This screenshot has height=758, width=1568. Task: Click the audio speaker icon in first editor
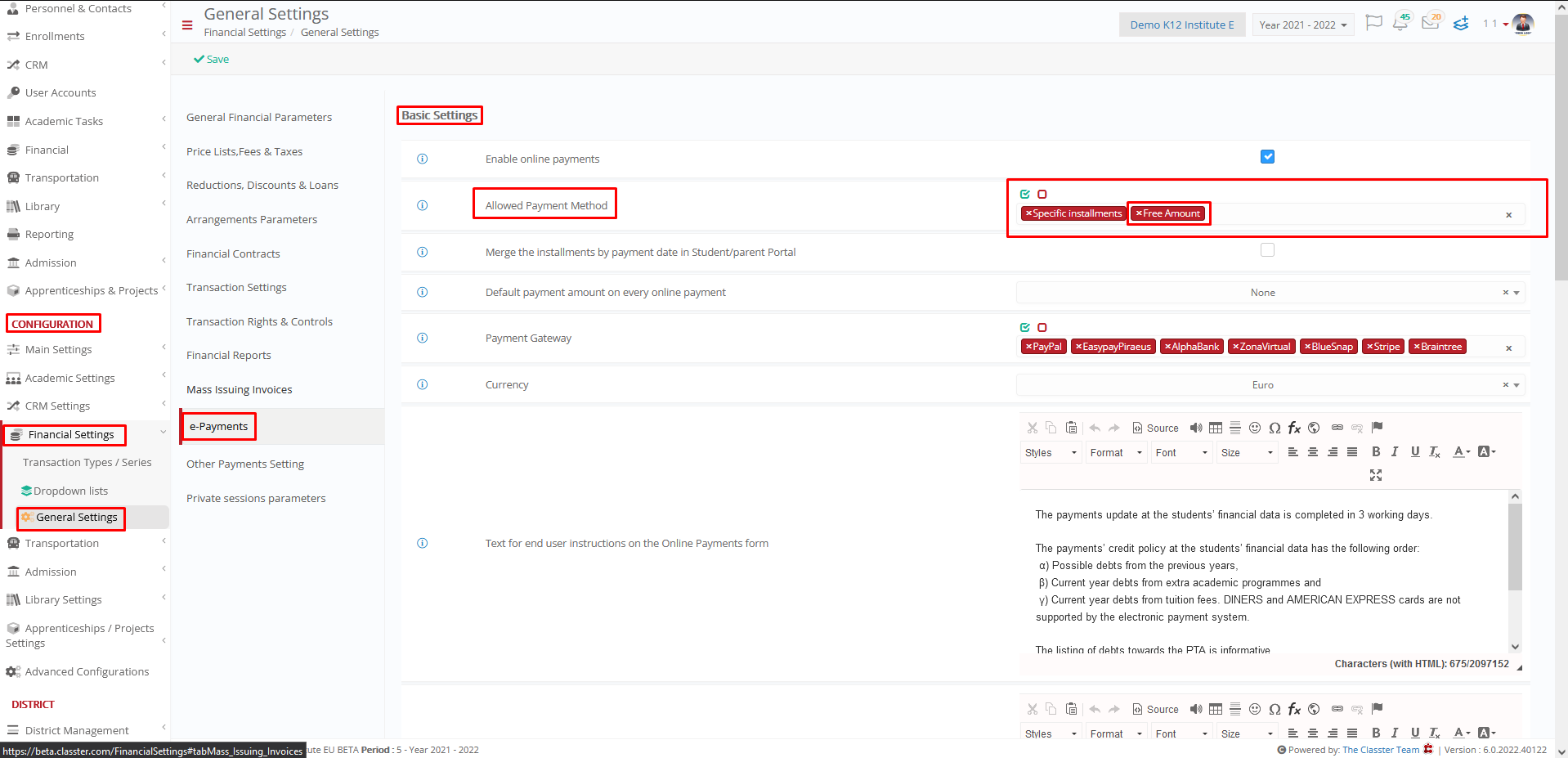coord(1196,428)
